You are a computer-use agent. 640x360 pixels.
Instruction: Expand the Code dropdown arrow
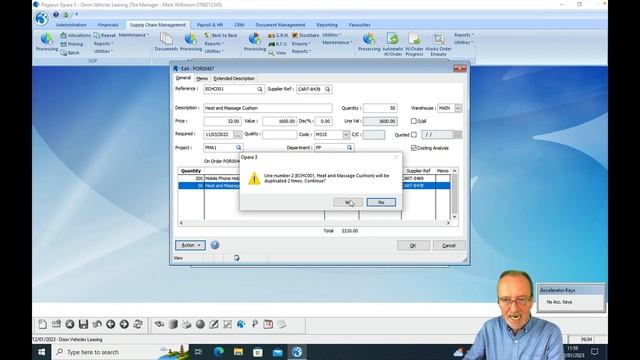346,135
